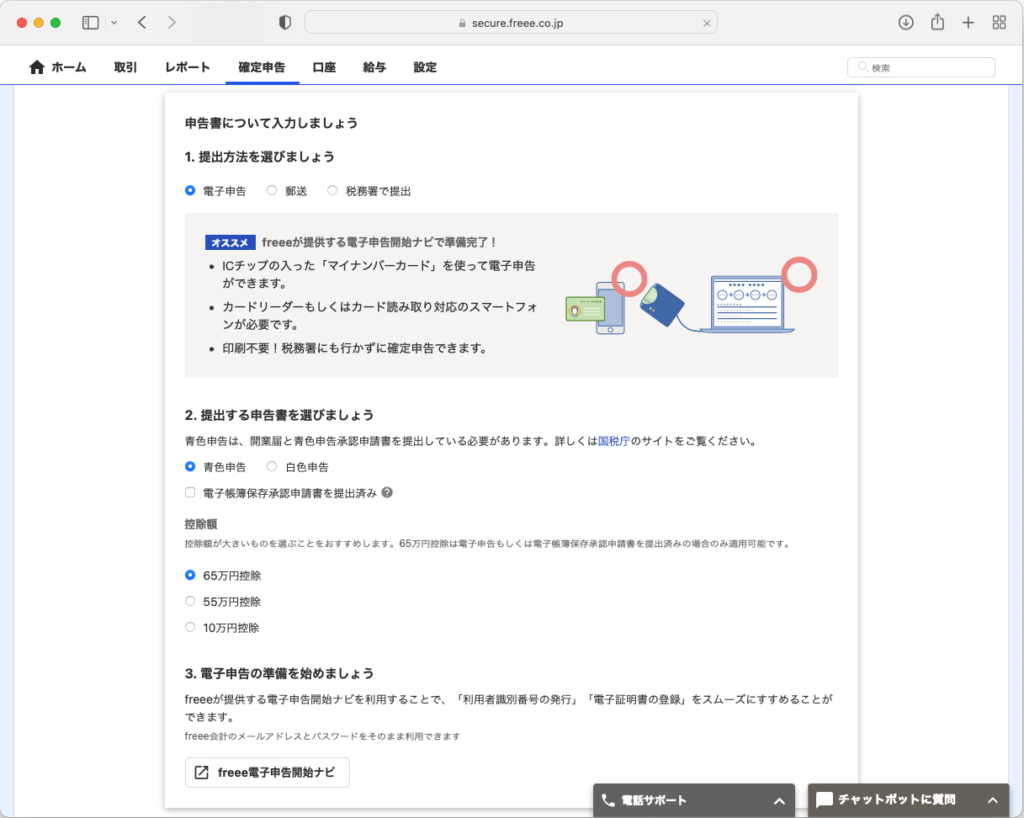Image resolution: width=1024 pixels, height=818 pixels.
Task: Click the chat bubble icon in チャットボット
Action: [x=824, y=800]
